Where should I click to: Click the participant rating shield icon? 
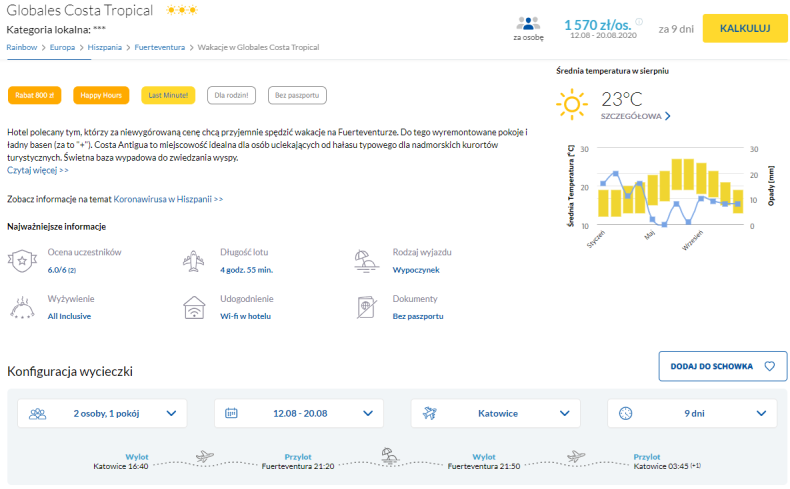tap(22, 261)
